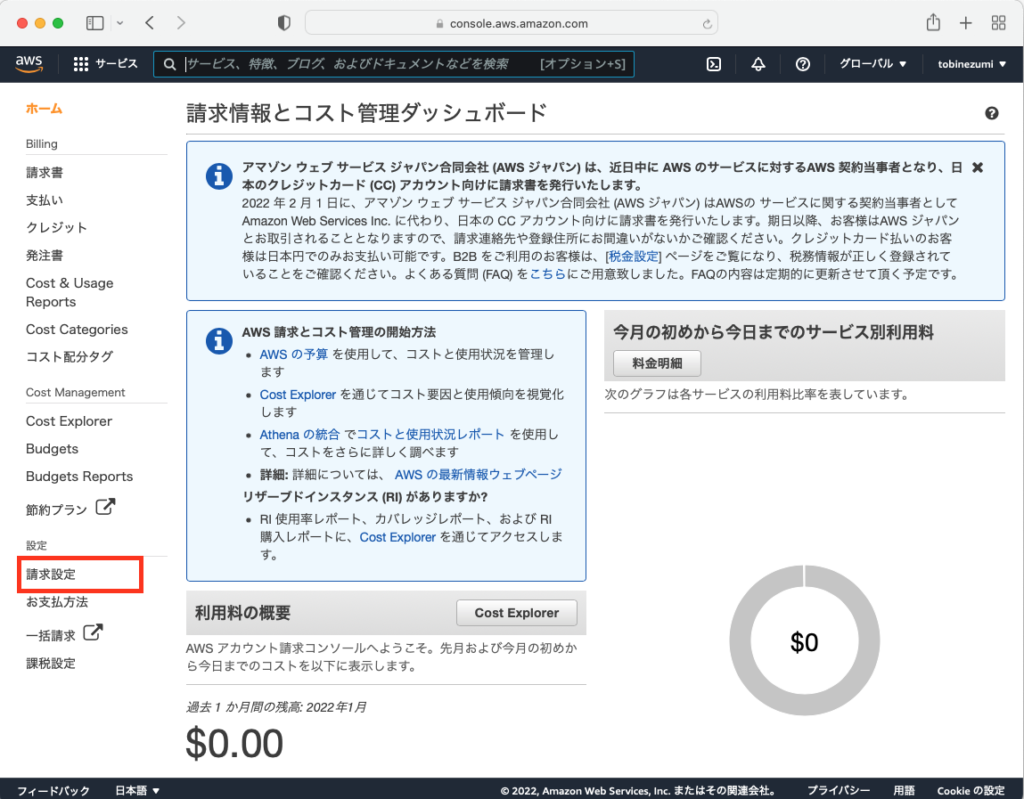The height and width of the screenshot is (799, 1024).
Task: Open the services grid menu icon
Action: click(x=81, y=64)
